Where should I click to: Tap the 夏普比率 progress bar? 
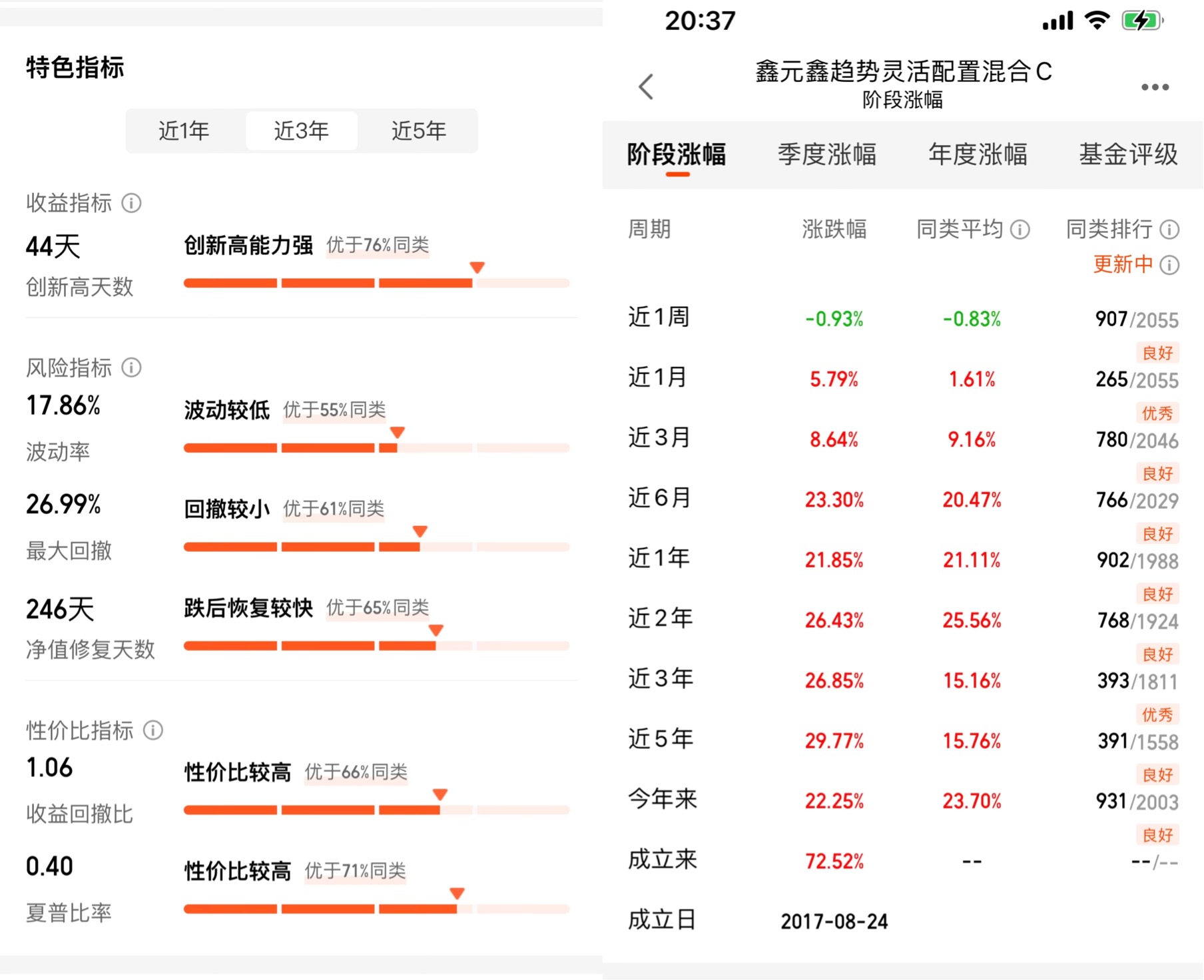coord(376,909)
